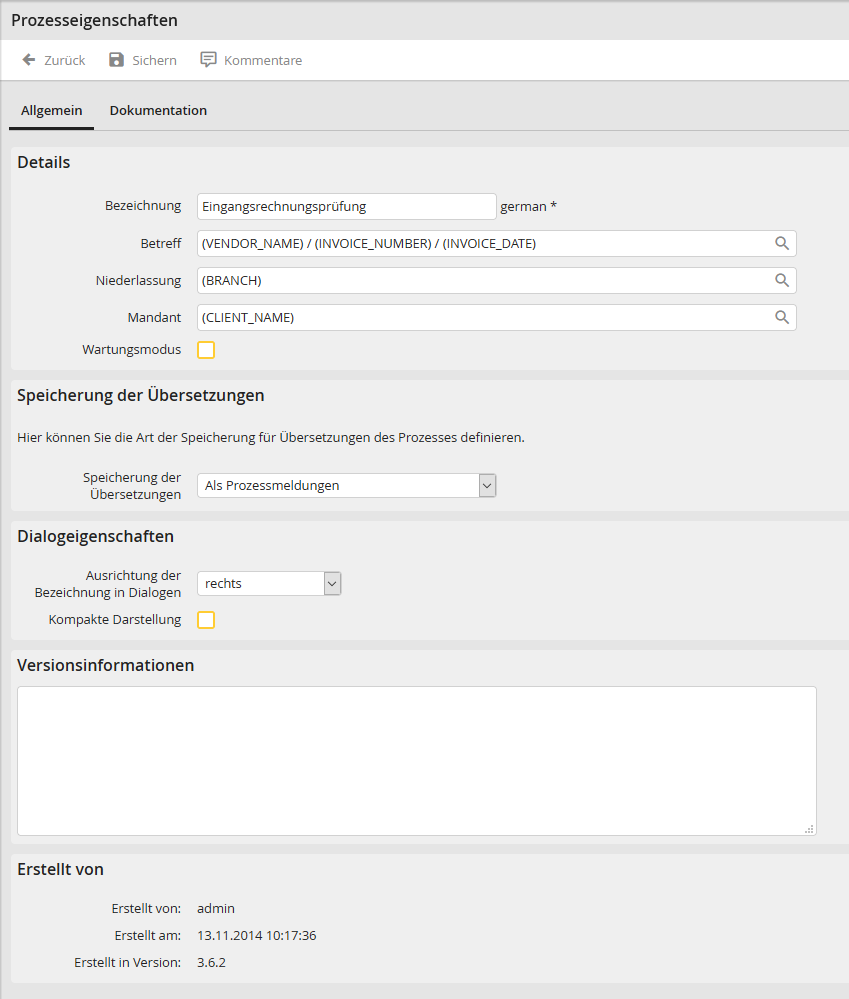Focus the Mandant (CLIENT_NAME) field
This screenshot has height=999, width=849.
click(x=480, y=317)
